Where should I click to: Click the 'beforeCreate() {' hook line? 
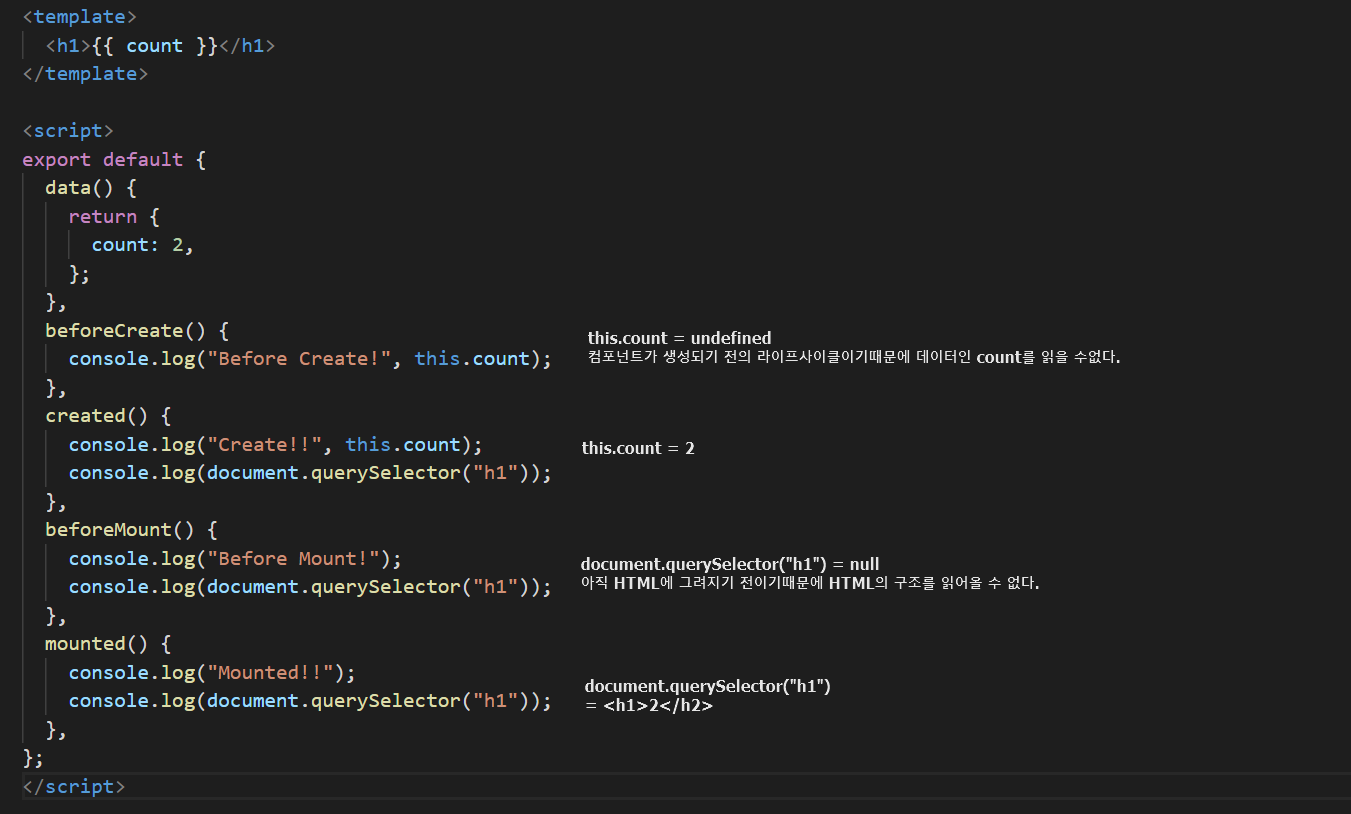pos(137,330)
